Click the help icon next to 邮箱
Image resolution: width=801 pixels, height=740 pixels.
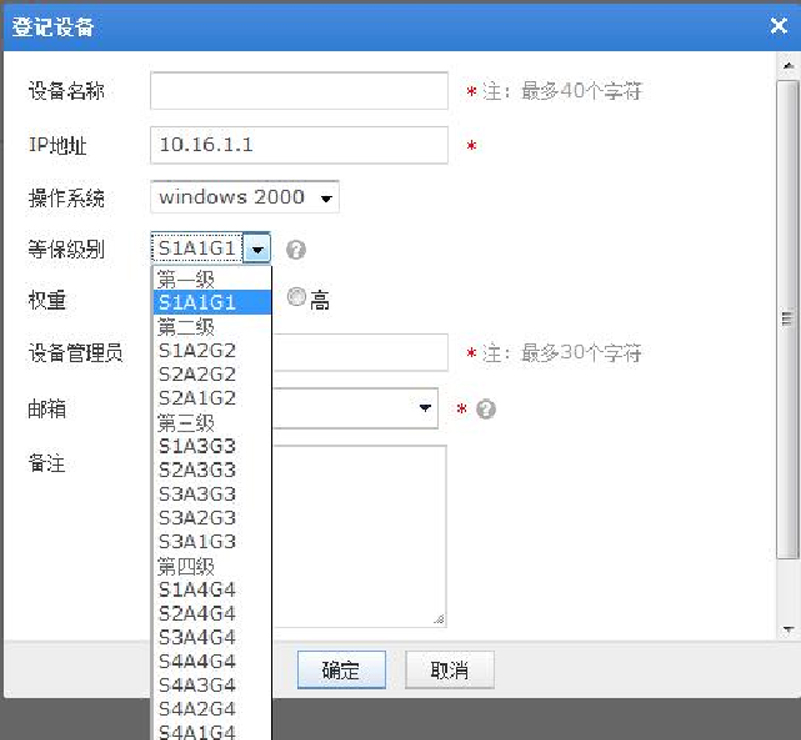(486, 409)
